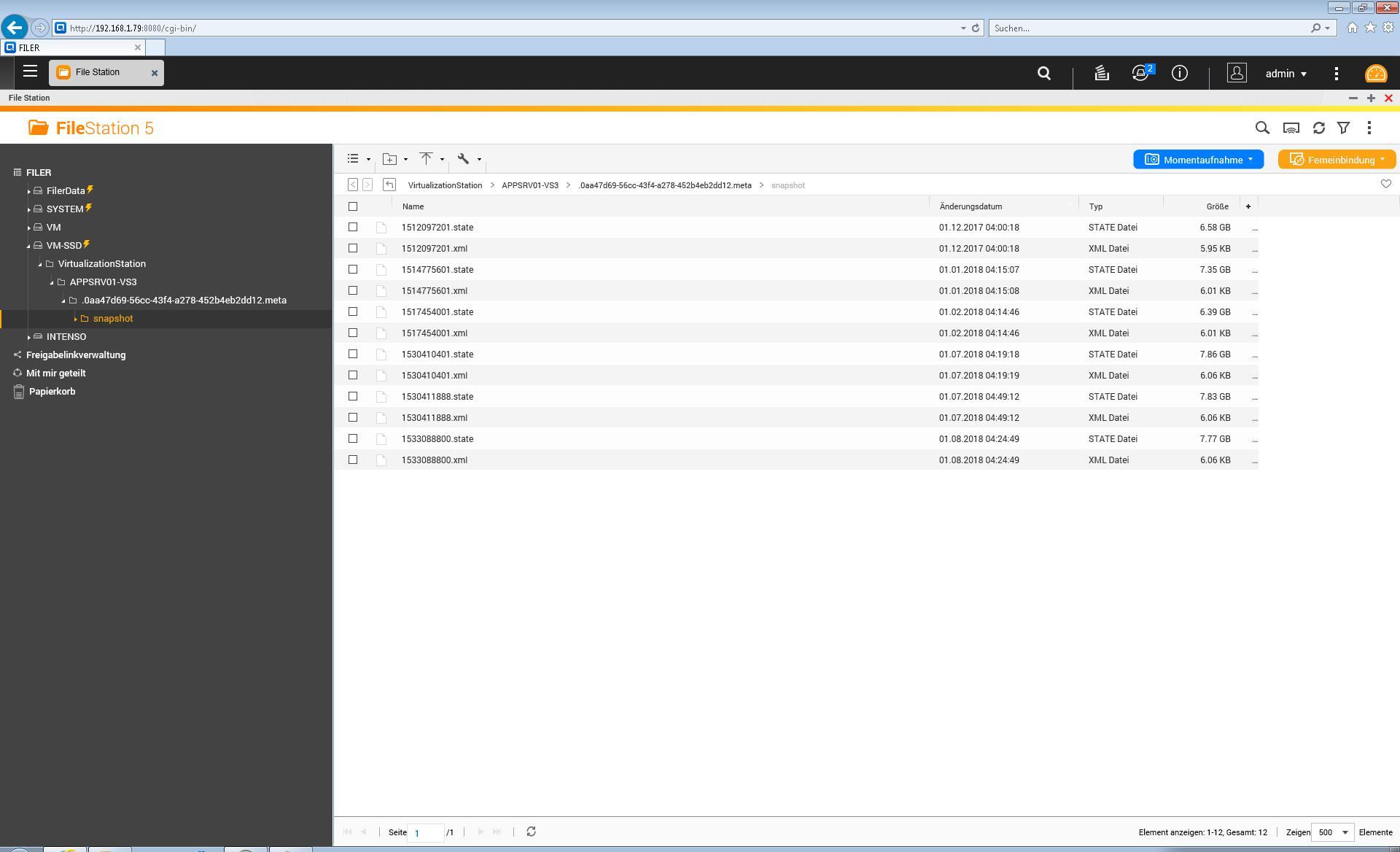Select the file 1530410401.state
1400x852 pixels.
point(437,355)
